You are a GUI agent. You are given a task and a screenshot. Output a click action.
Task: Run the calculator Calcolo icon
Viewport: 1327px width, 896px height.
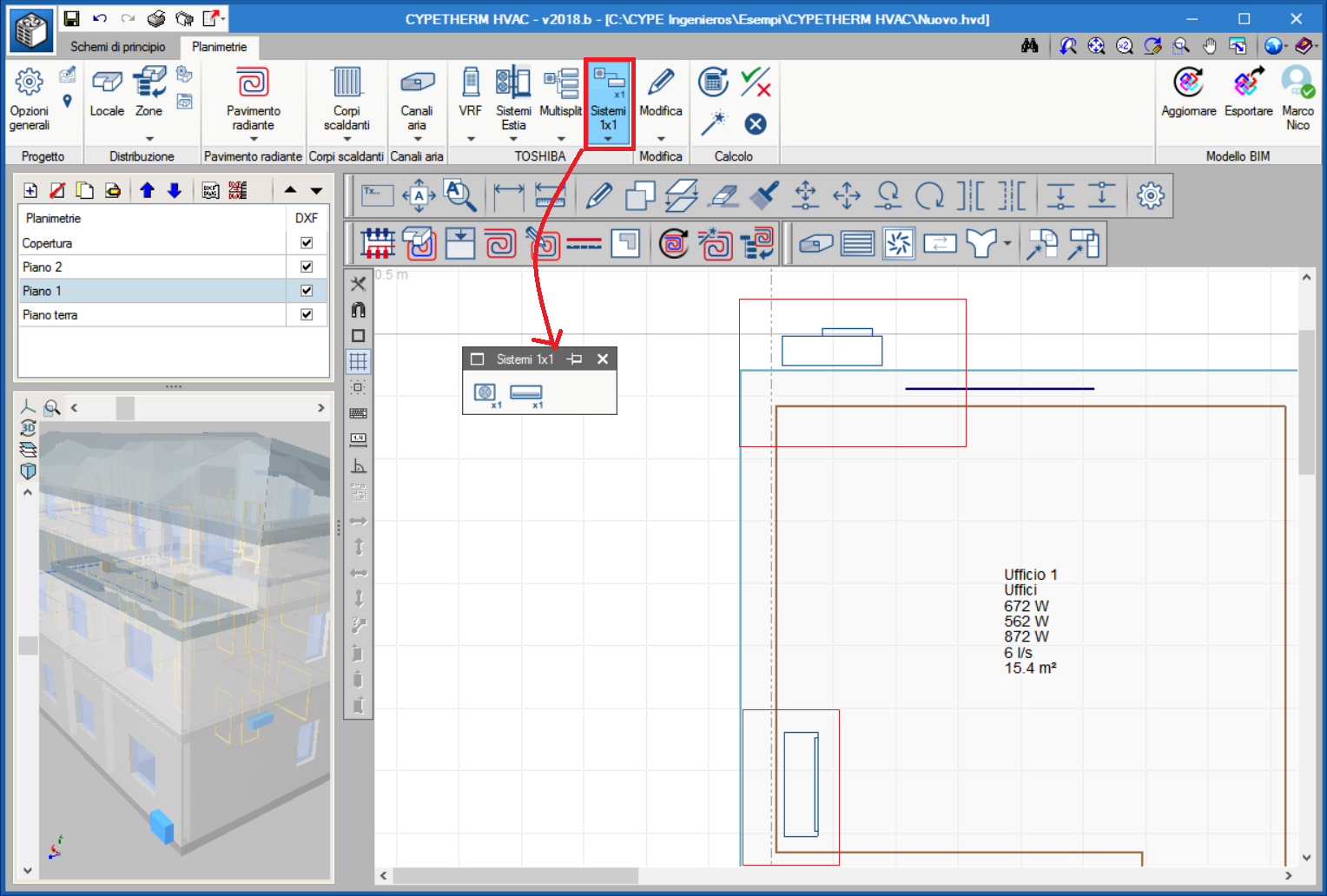713,82
